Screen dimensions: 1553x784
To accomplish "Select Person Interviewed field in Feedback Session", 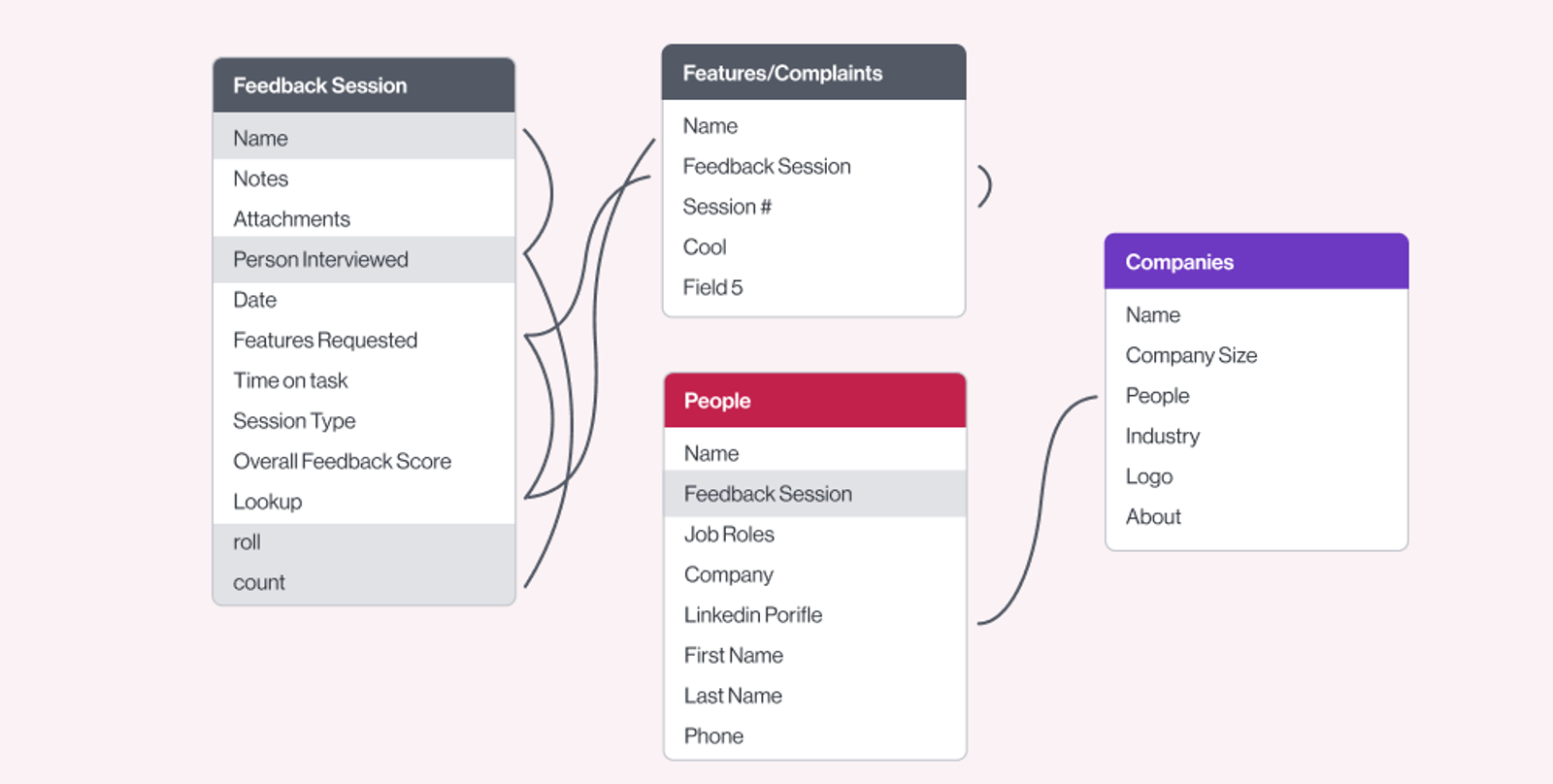I will pos(364,259).
